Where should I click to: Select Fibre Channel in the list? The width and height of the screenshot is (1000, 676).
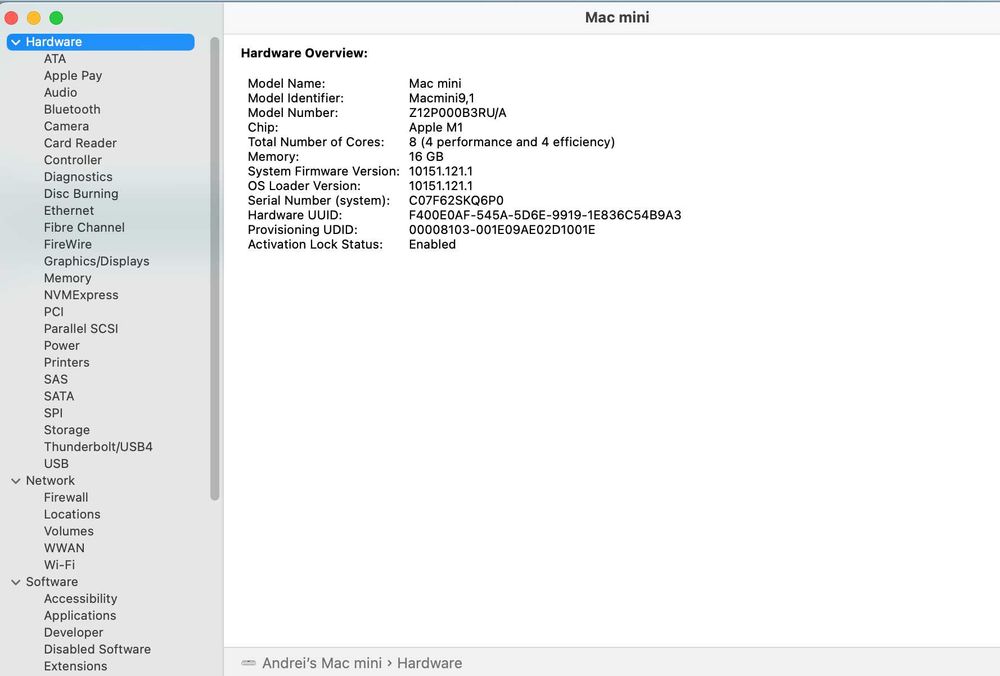coord(84,227)
